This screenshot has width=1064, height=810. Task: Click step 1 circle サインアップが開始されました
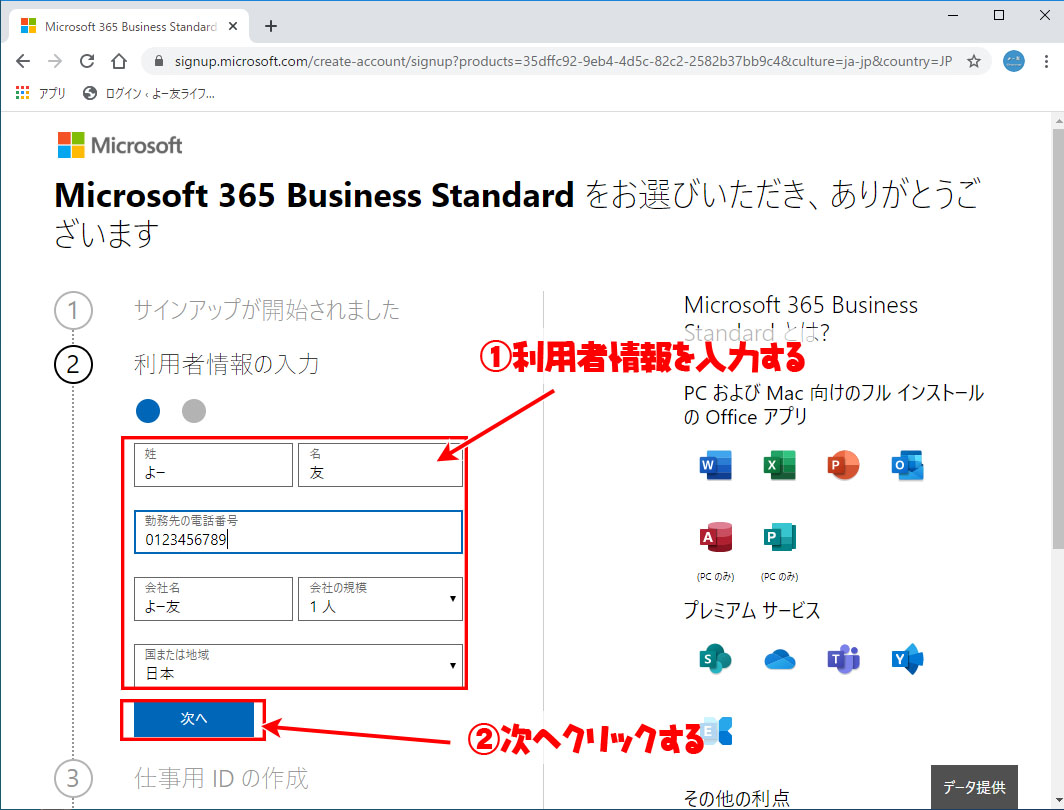point(73,311)
